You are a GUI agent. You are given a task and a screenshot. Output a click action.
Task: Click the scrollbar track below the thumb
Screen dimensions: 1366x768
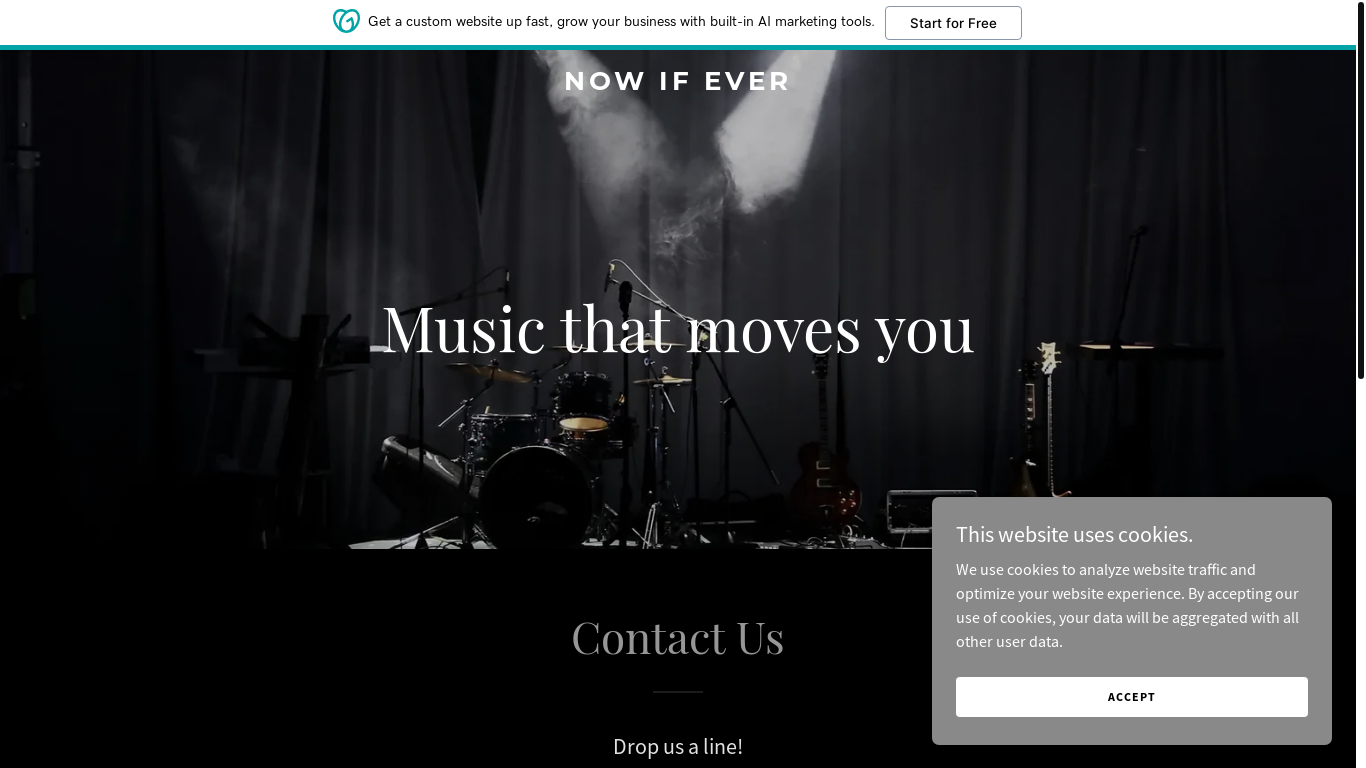click(1360, 570)
